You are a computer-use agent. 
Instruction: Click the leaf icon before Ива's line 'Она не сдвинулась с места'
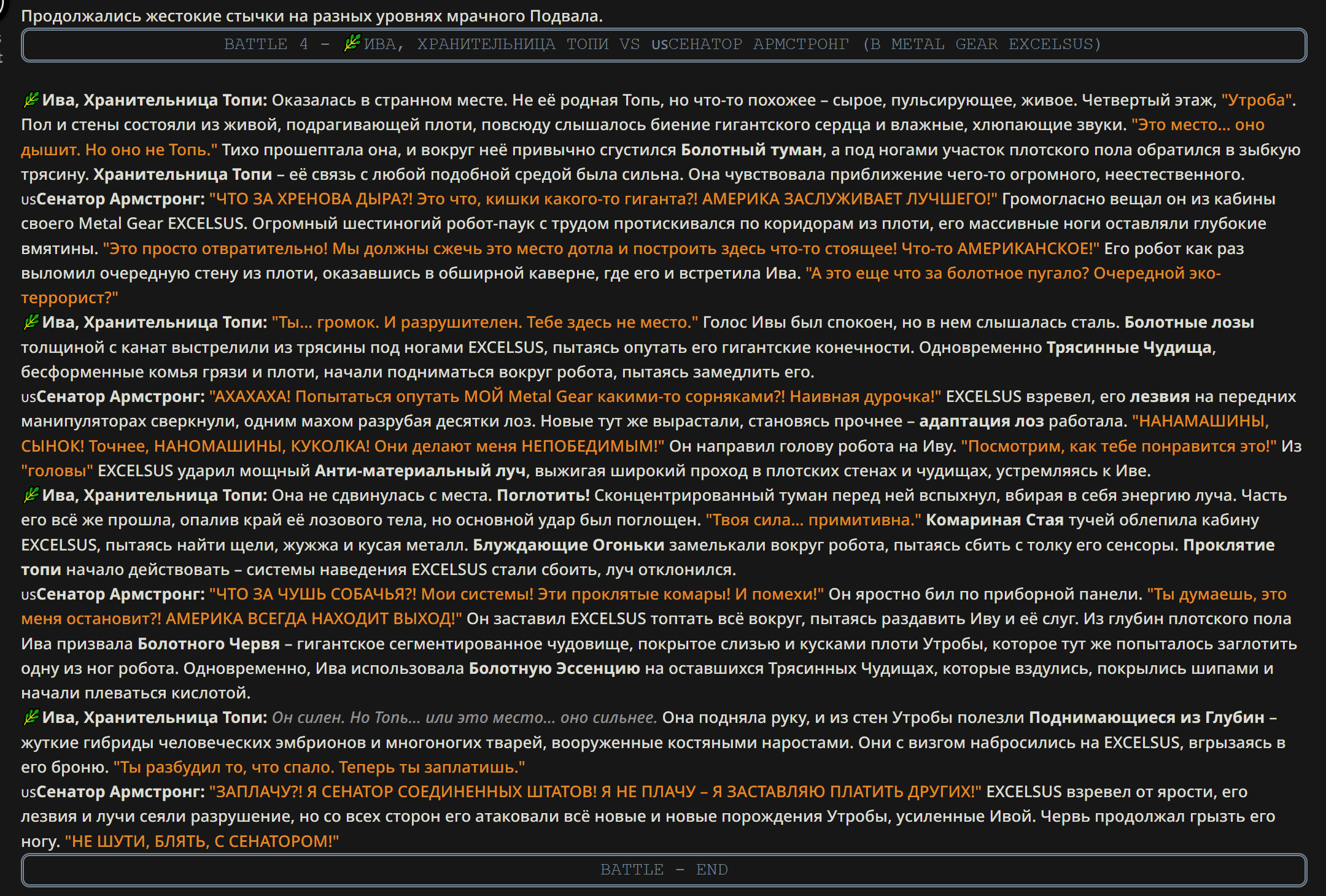(31, 495)
